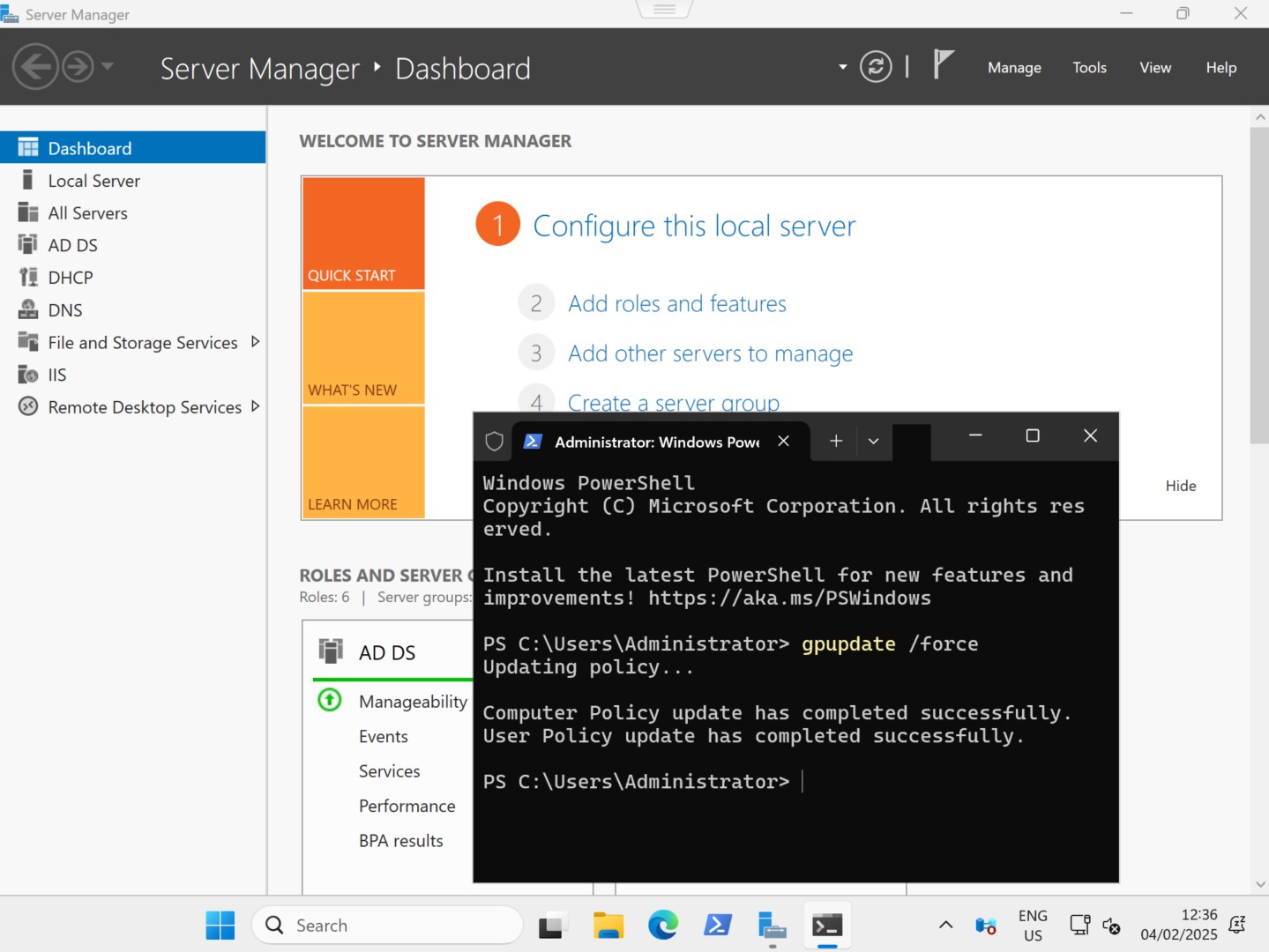This screenshot has height=952, width=1269.
Task: Open the Tools menu
Action: [1089, 68]
